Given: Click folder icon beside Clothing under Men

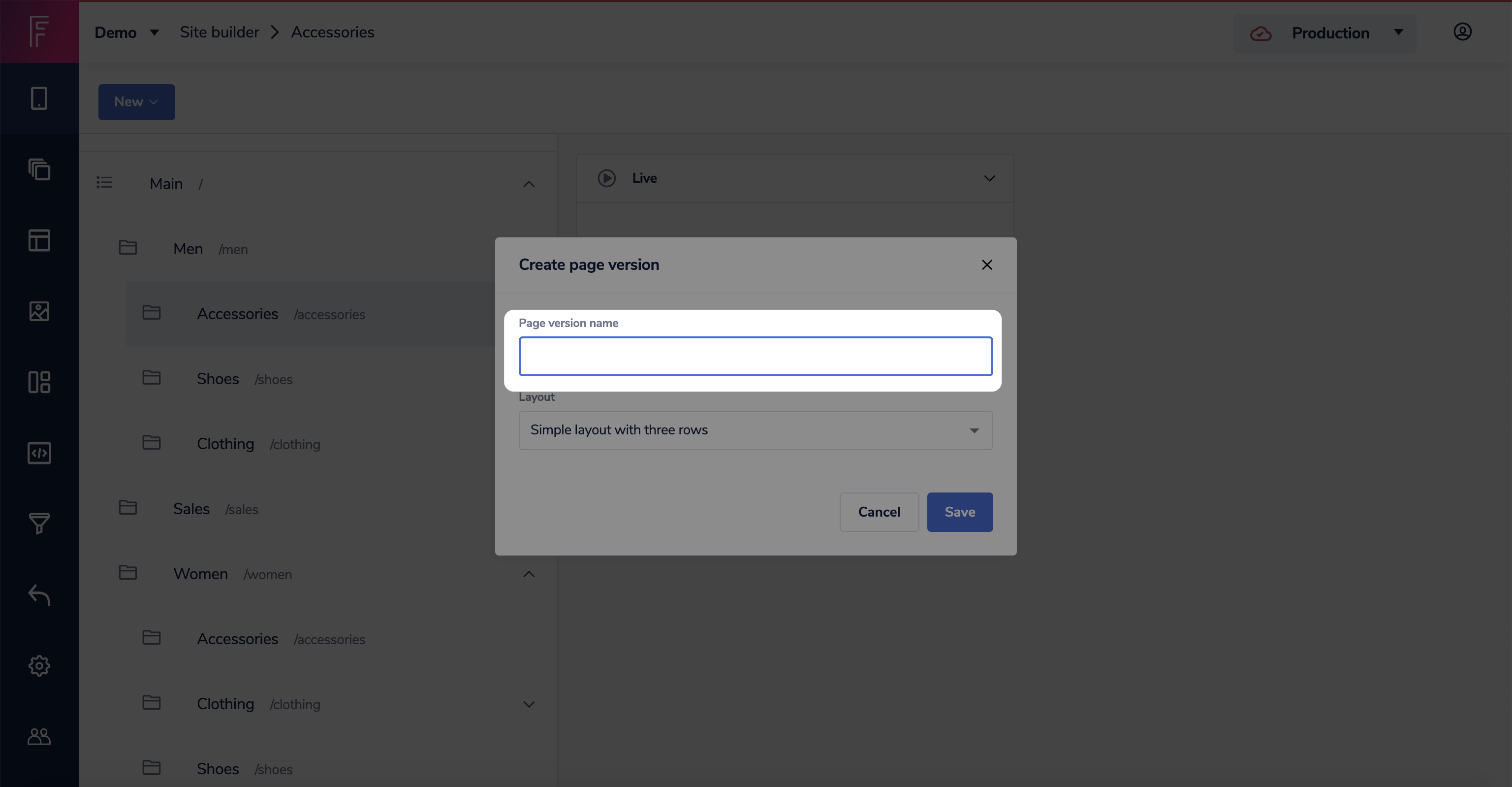Looking at the screenshot, I should [152, 442].
